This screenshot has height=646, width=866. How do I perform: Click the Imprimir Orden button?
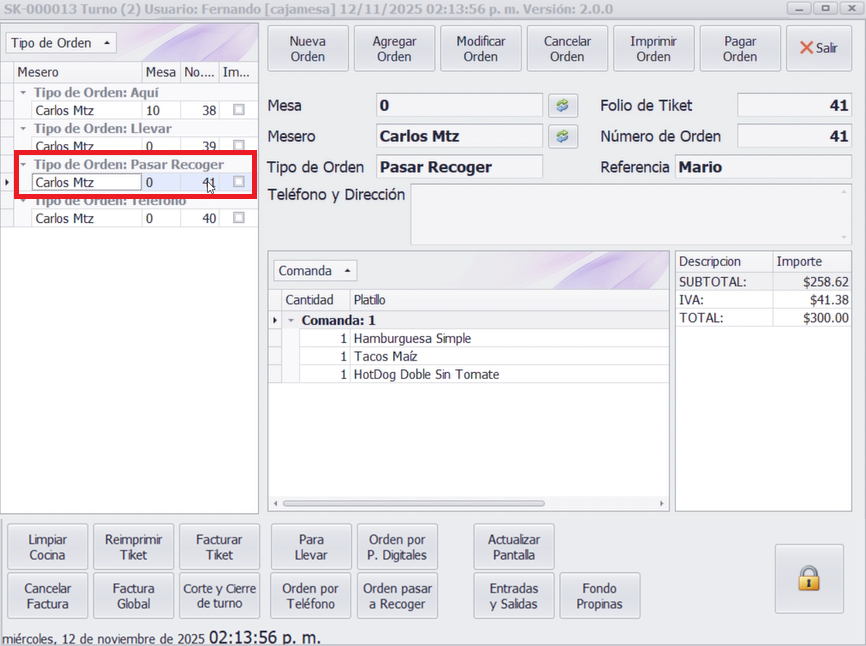pyautogui.click(x=653, y=49)
